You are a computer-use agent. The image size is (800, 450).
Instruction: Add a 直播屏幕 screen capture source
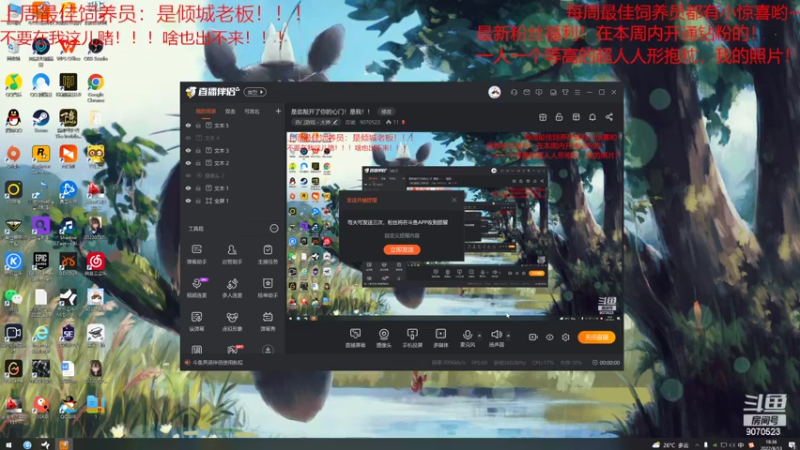click(x=355, y=338)
